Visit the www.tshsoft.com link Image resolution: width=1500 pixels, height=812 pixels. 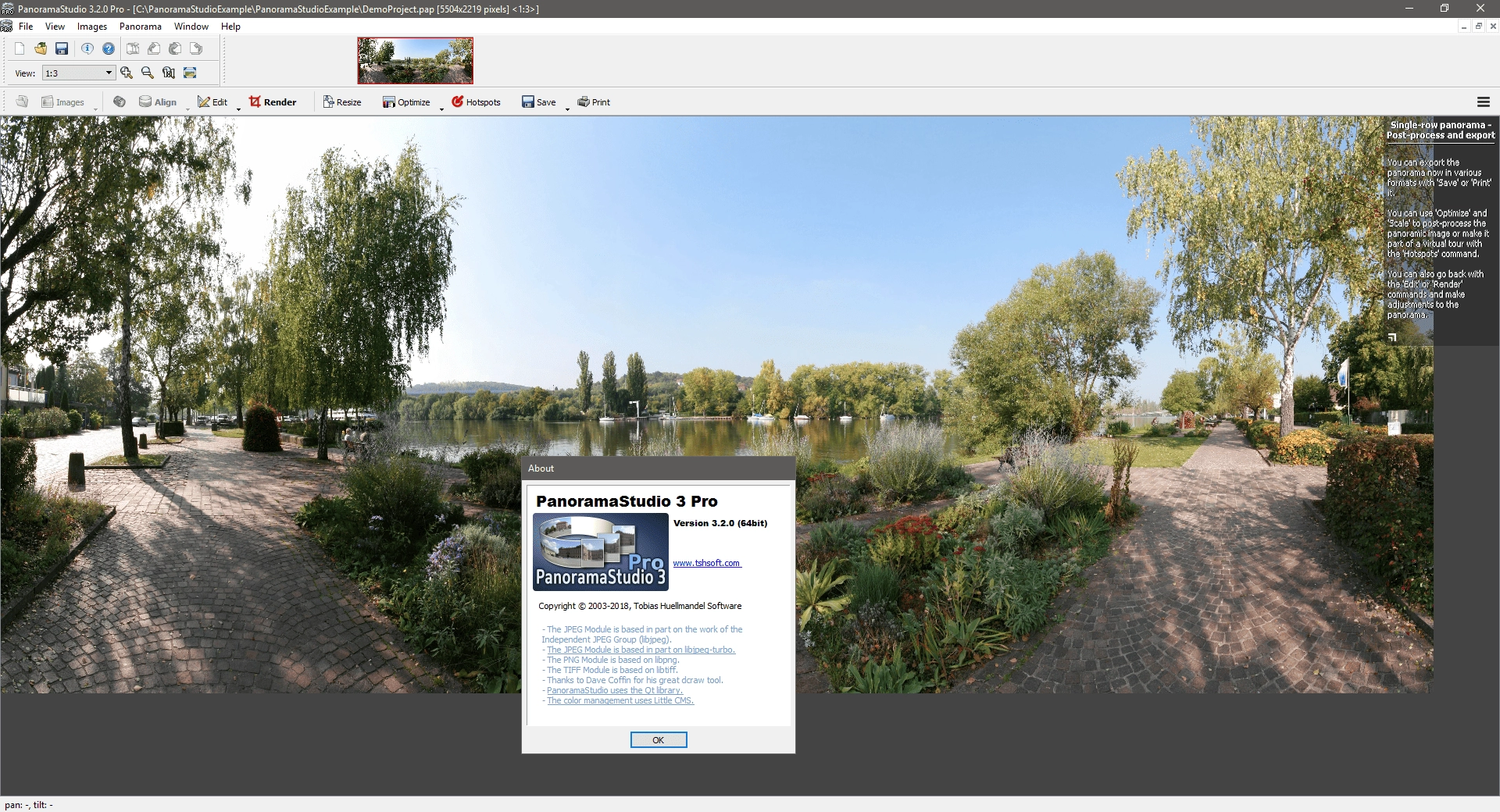click(x=707, y=563)
